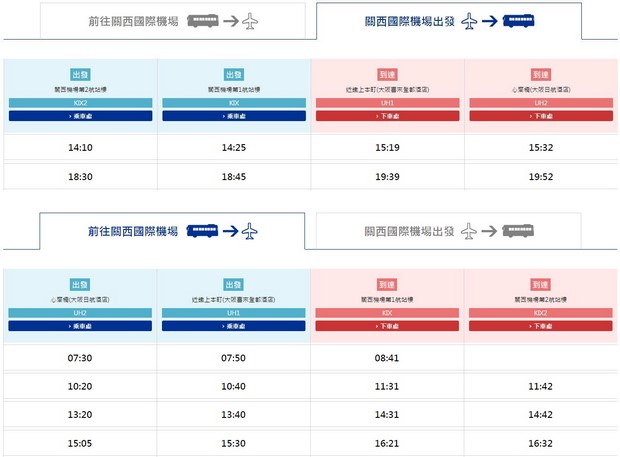Click blue bus icon in lower left tab

pyautogui.click(x=202, y=230)
